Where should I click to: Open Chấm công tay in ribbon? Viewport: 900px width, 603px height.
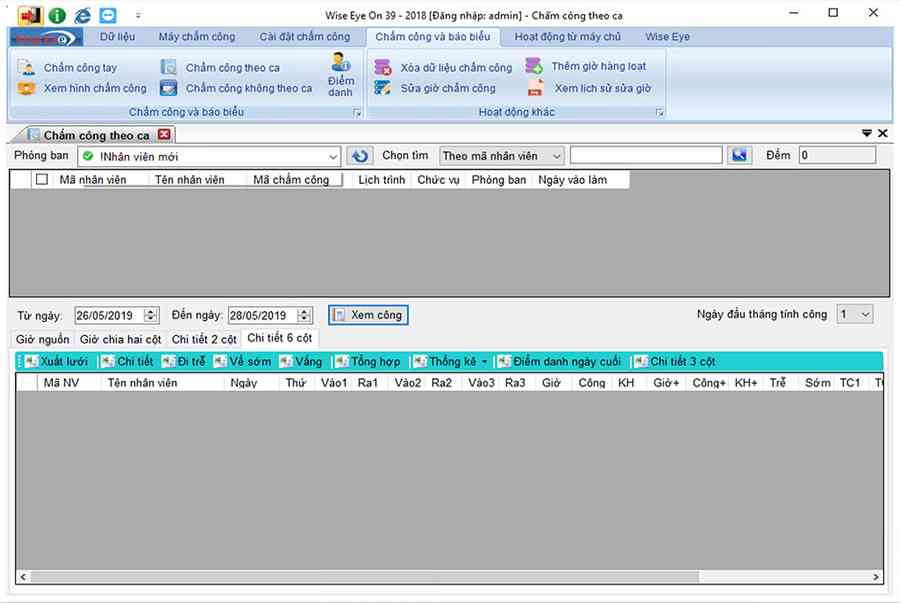pyautogui.click(x=80, y=68)
